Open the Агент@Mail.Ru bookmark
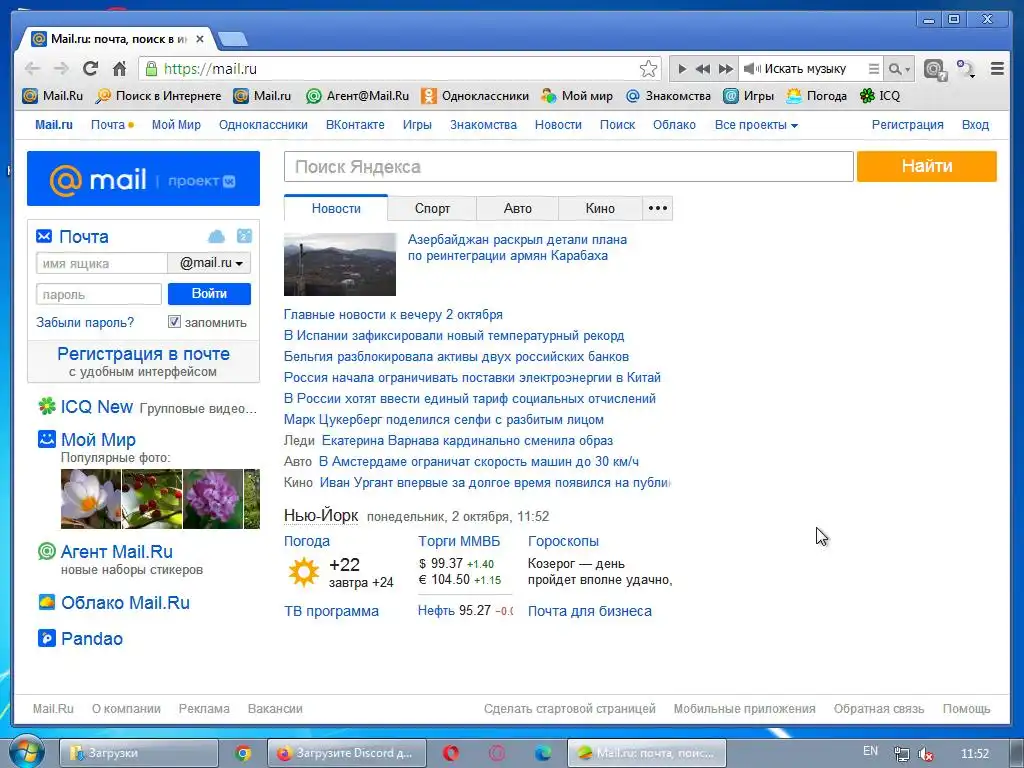This screenshot has height=768, width=1024. point(357,96)
